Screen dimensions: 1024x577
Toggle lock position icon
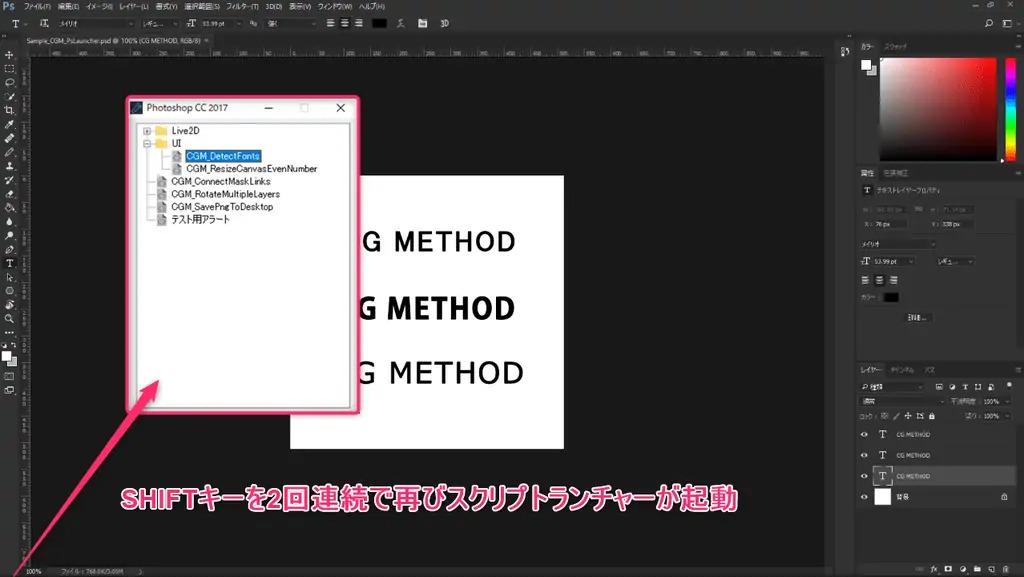(908, 416)
